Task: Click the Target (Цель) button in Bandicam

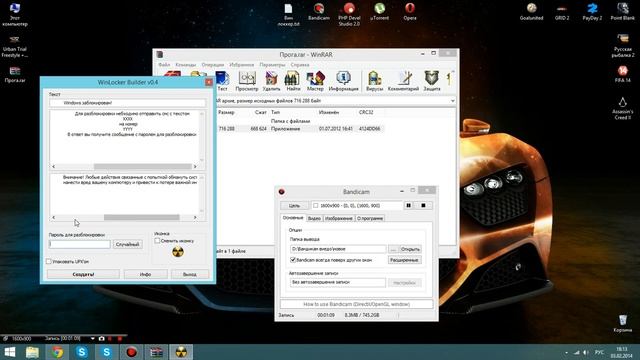Action: click(294, 205)
